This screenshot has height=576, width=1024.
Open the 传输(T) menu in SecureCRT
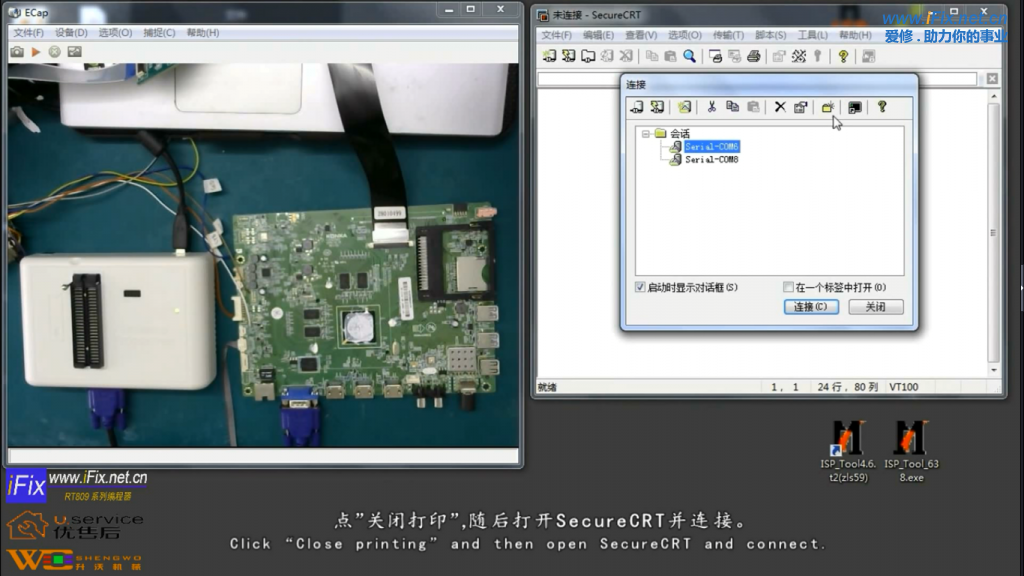728,35
